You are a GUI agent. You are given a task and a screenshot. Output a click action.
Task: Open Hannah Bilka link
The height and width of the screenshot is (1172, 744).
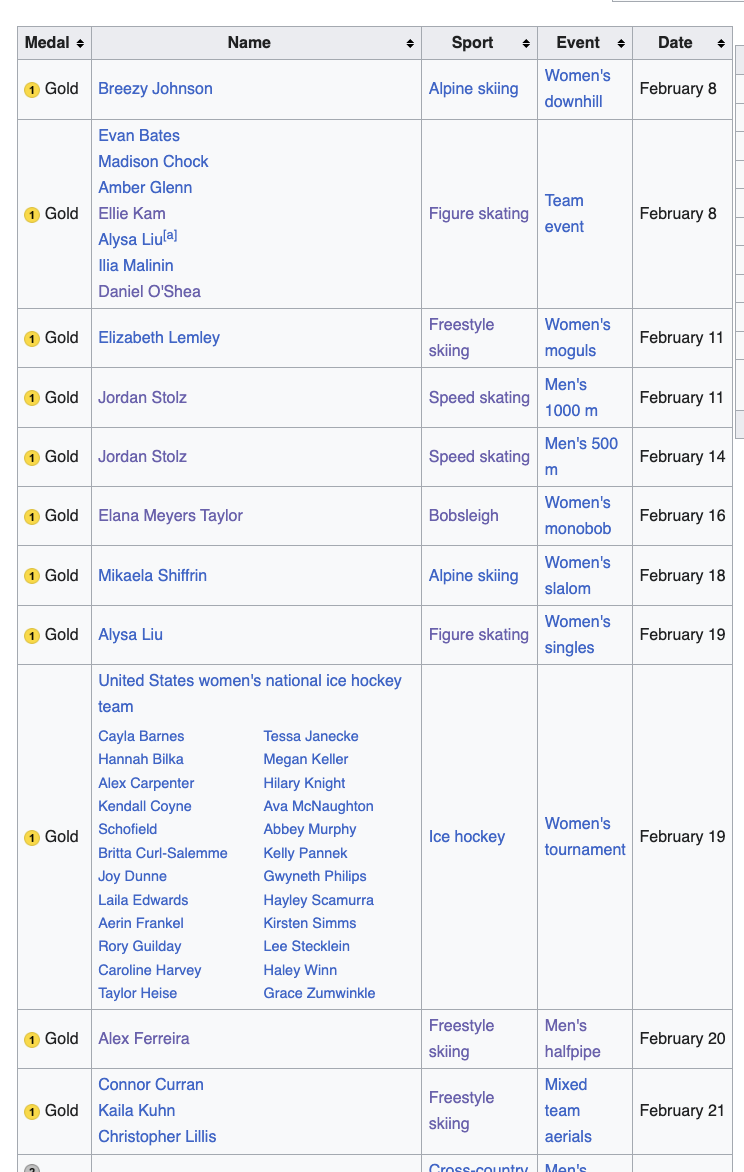(141, 759)
